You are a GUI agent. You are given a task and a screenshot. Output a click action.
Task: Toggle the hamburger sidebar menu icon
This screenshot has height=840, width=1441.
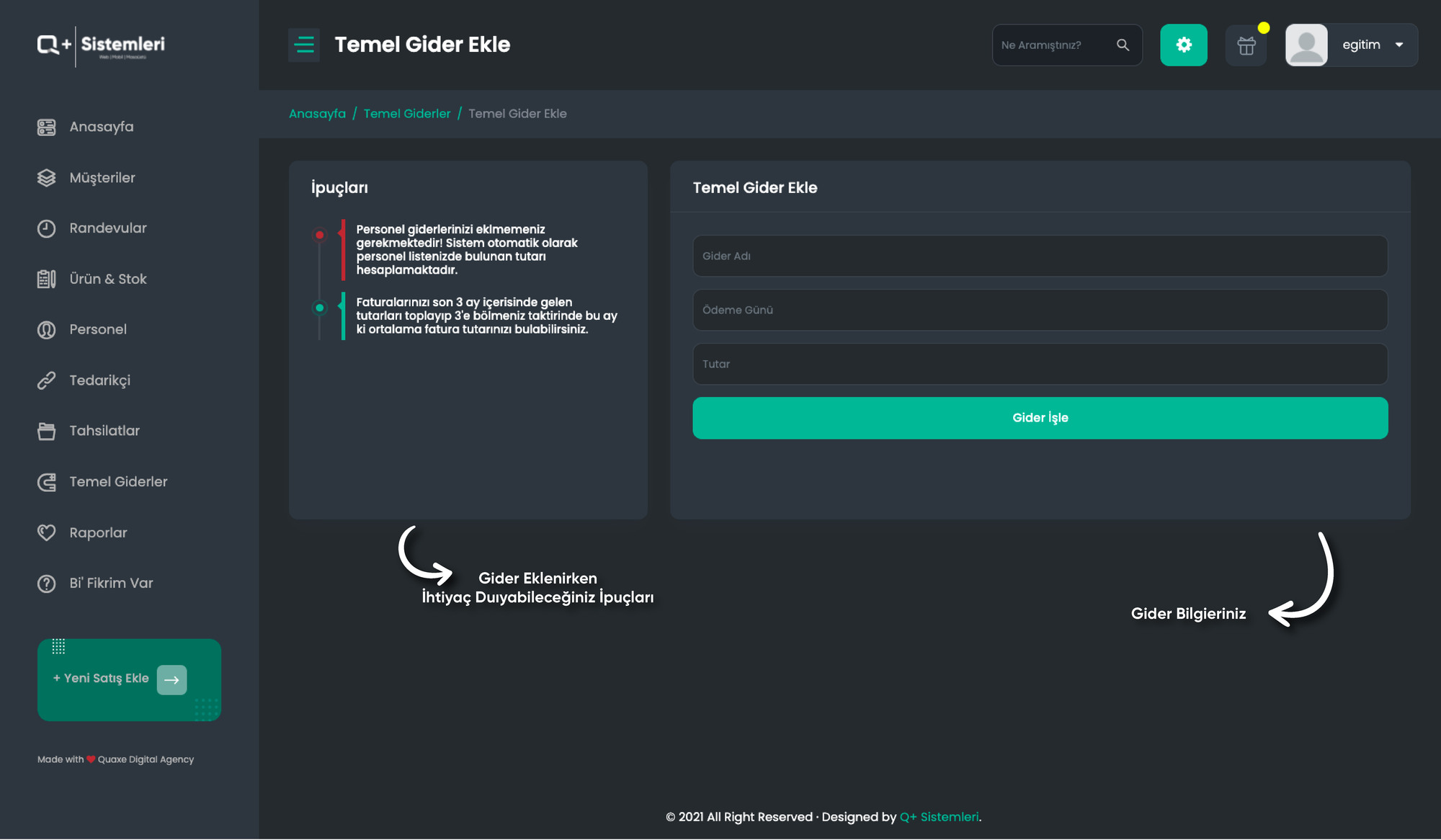pyautogui.click(x=304, y=45)
